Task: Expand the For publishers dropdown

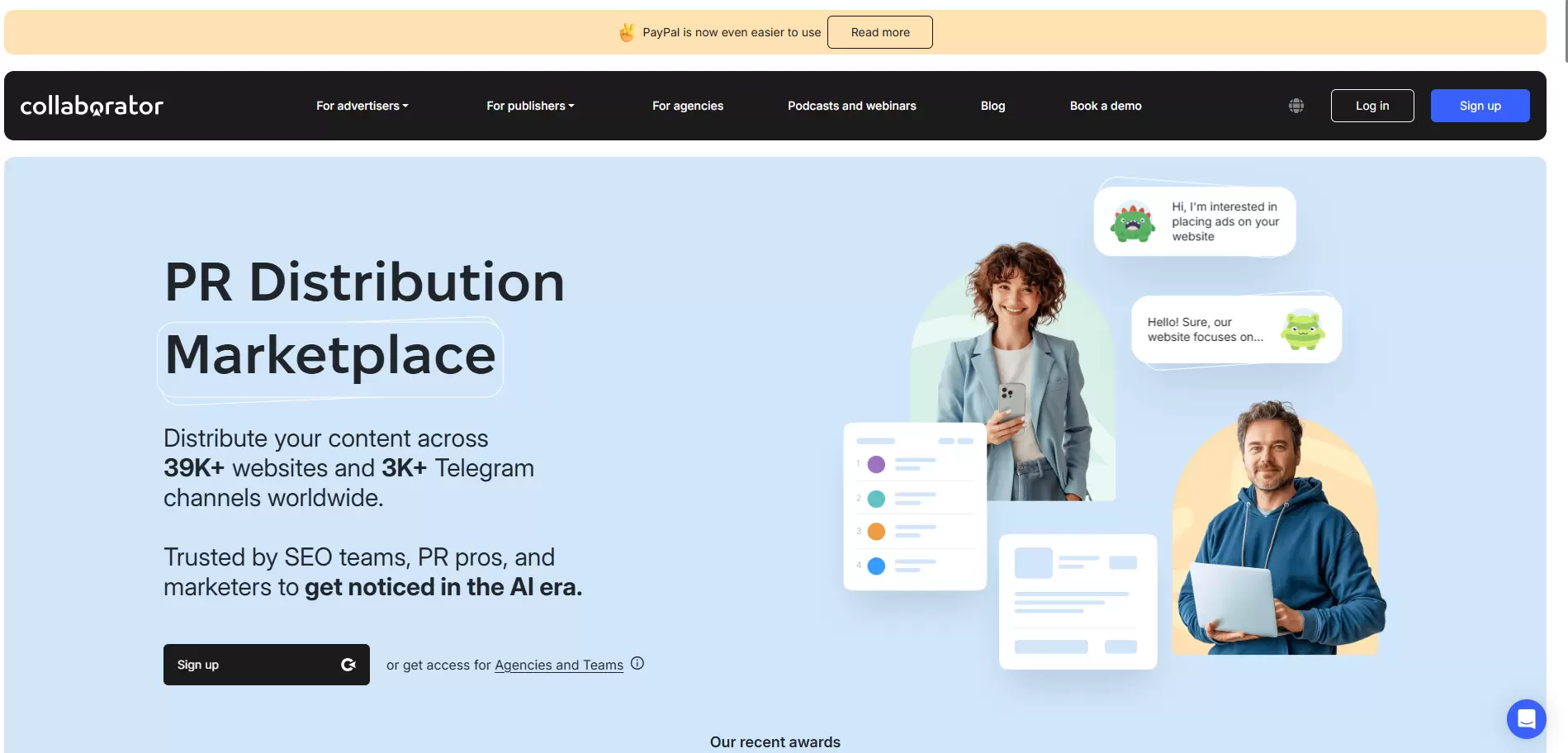Action: coord(530,106)
